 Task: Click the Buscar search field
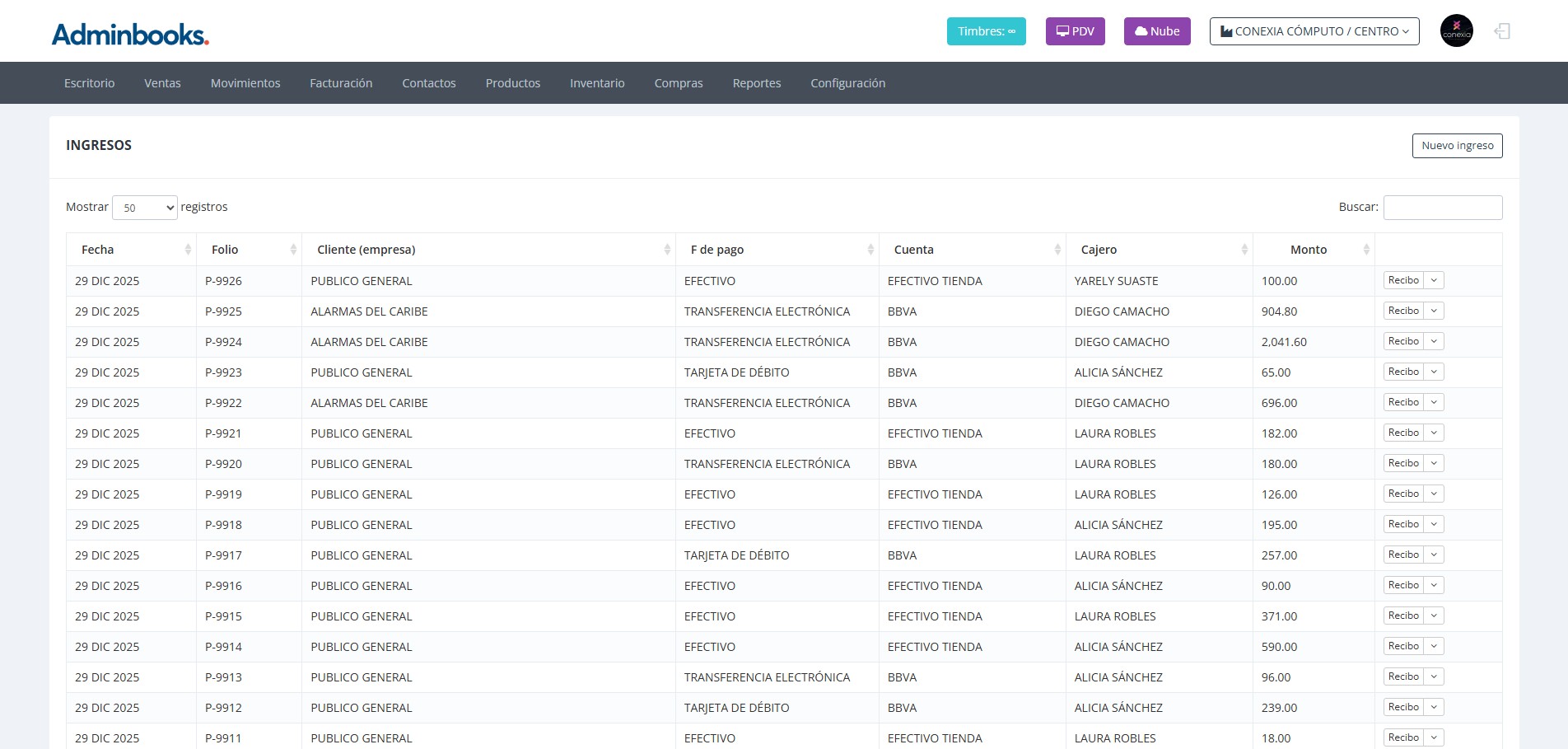(1442, 208)
